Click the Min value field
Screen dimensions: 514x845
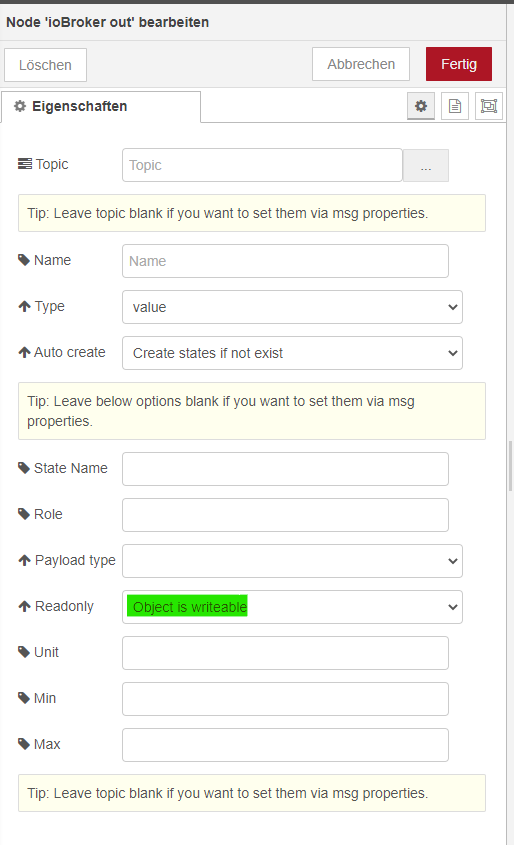click(285, 699)
